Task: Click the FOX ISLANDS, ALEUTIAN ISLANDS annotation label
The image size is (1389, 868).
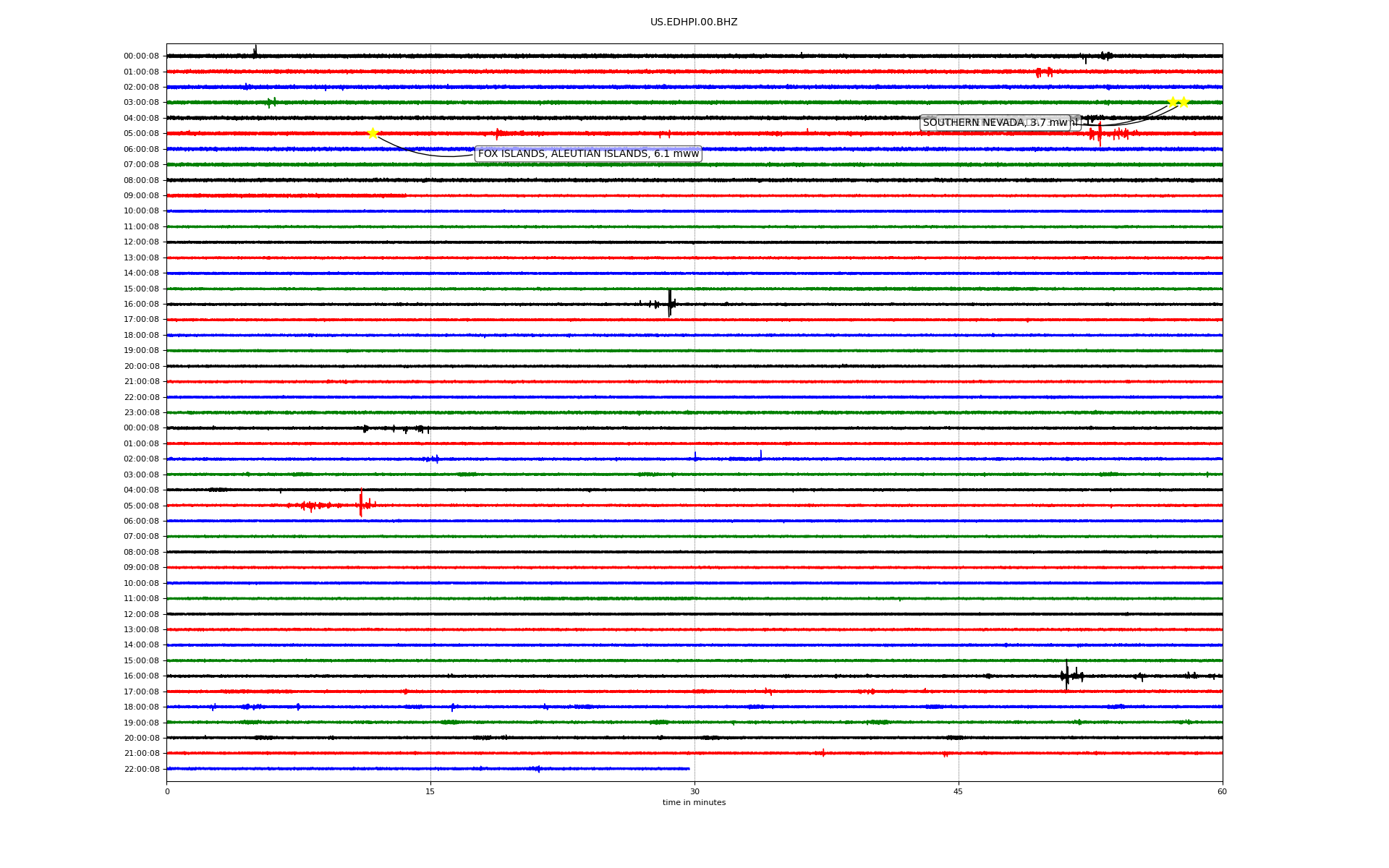Action: [588, 153]
